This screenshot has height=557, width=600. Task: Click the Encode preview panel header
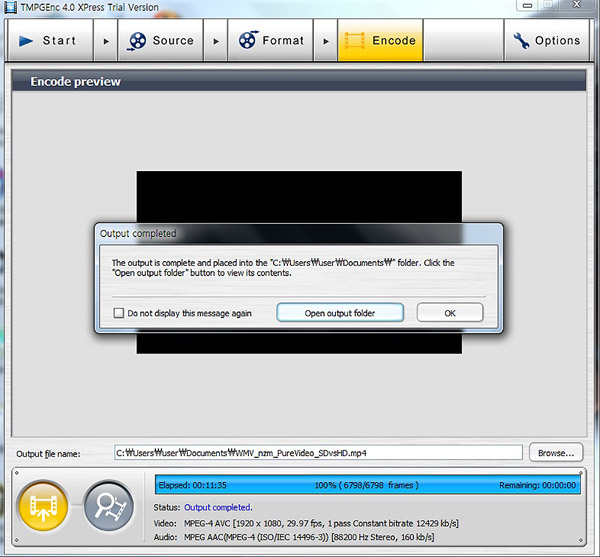click(299, 81)
